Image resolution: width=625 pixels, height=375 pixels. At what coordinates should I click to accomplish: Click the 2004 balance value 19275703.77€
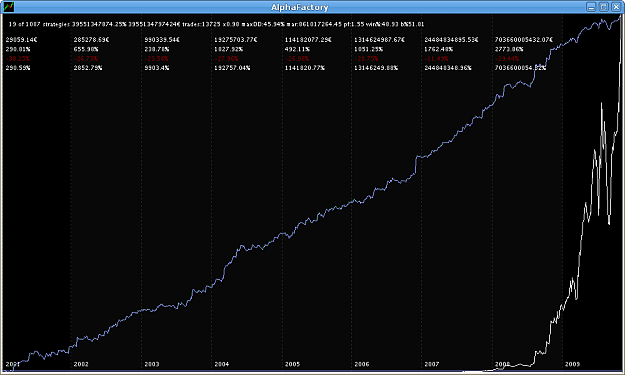[x=236, y=40]
